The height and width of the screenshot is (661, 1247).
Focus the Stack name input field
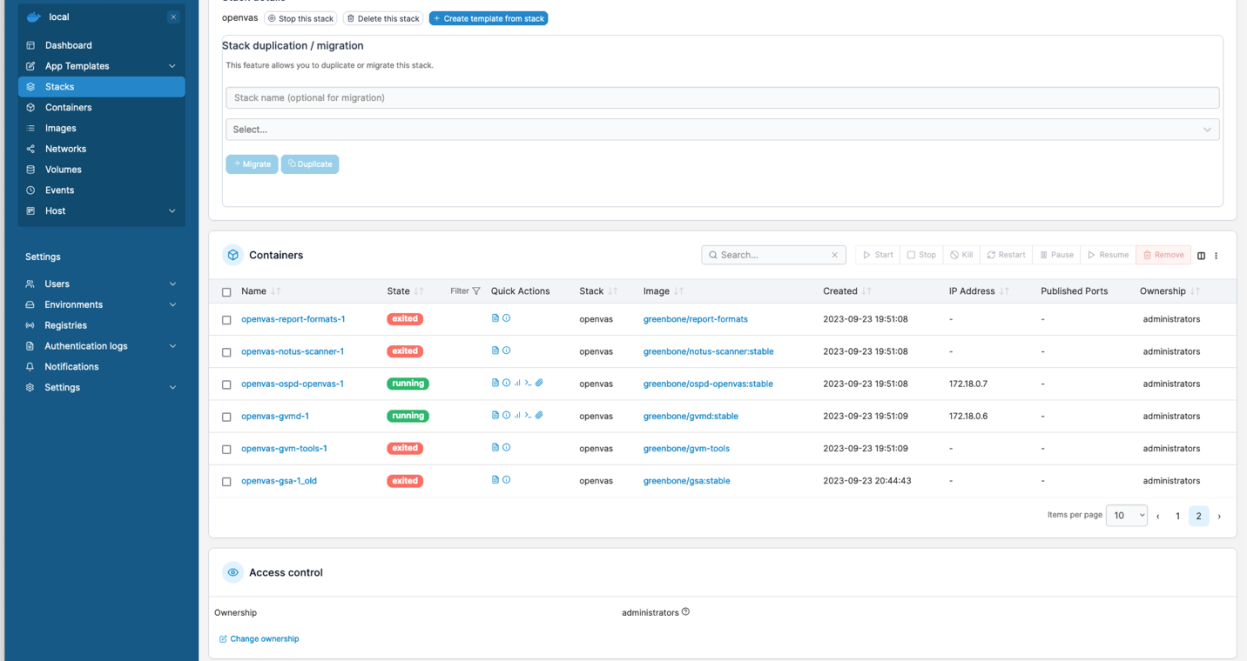pos(722,98)
